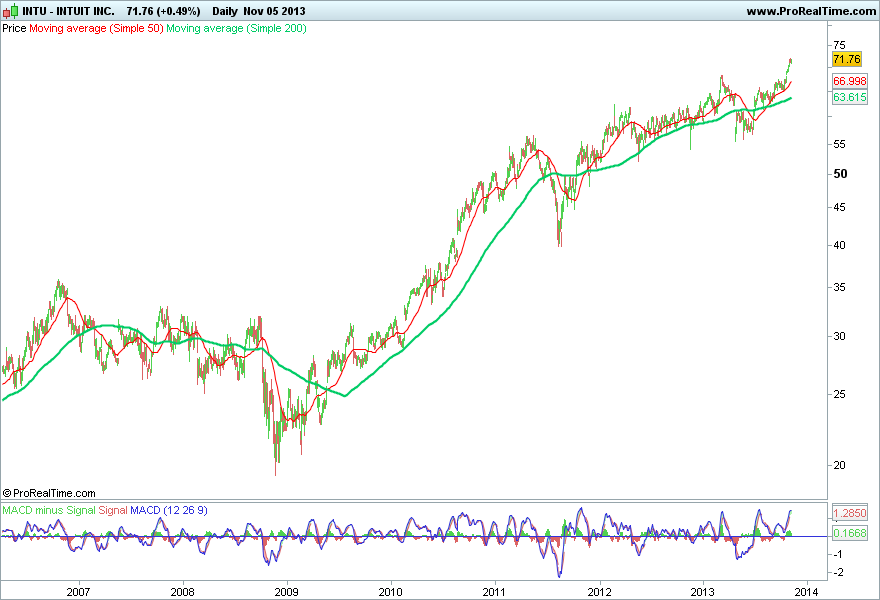The height and width of the screenshot is (600, 880).
Task: Click the 30 price axis label
Action: click(839, 336)
